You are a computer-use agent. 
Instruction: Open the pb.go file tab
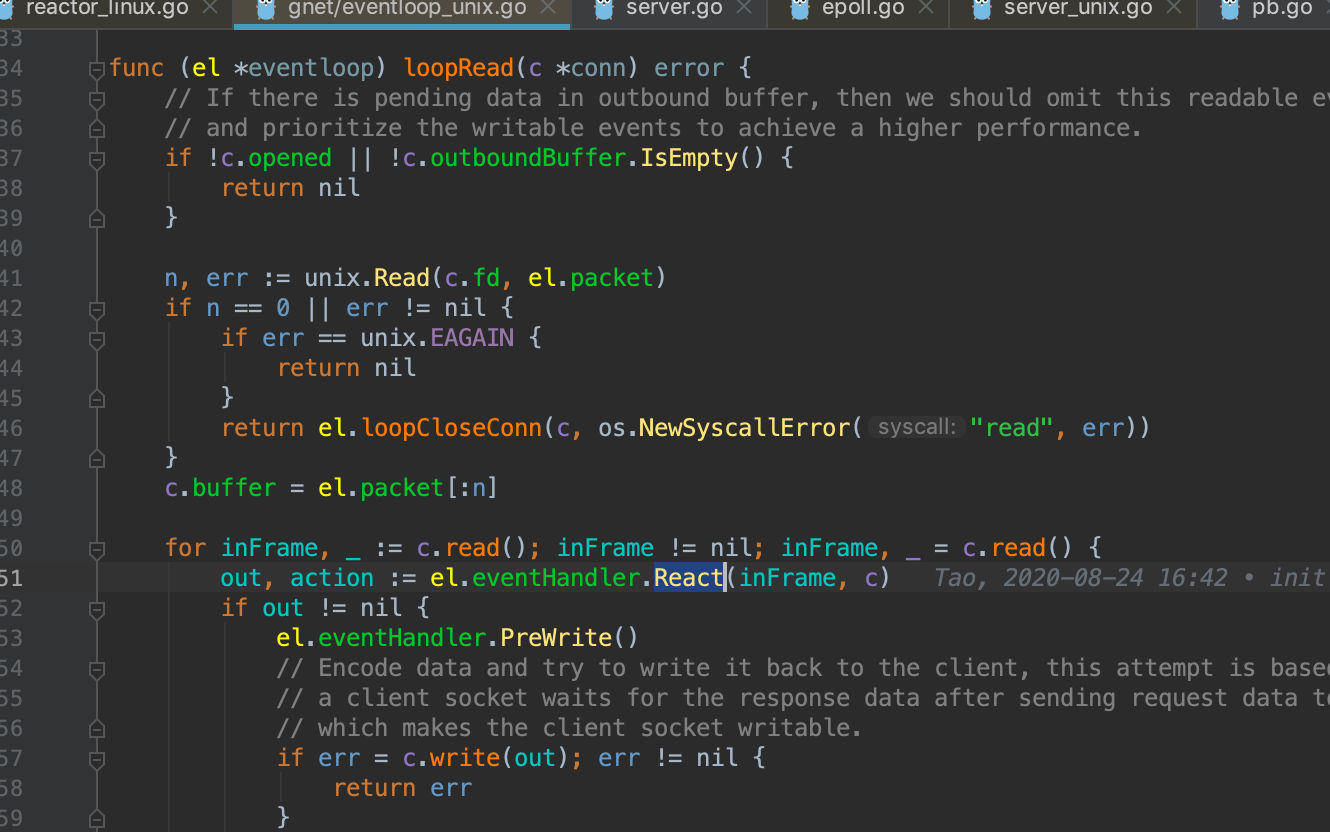tap(1283, 8)
